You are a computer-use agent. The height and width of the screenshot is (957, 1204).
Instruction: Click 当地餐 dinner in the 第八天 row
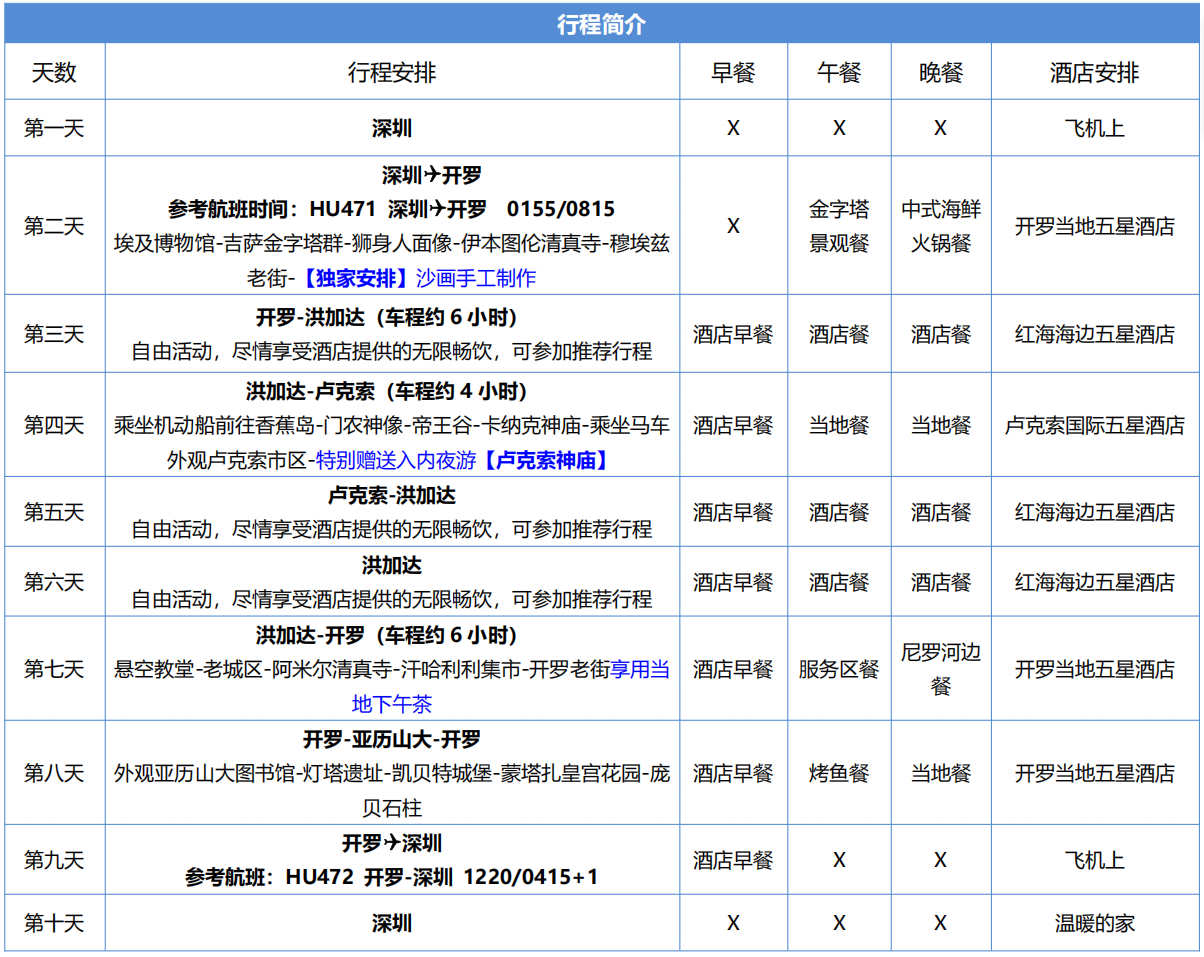click(940, 773)
